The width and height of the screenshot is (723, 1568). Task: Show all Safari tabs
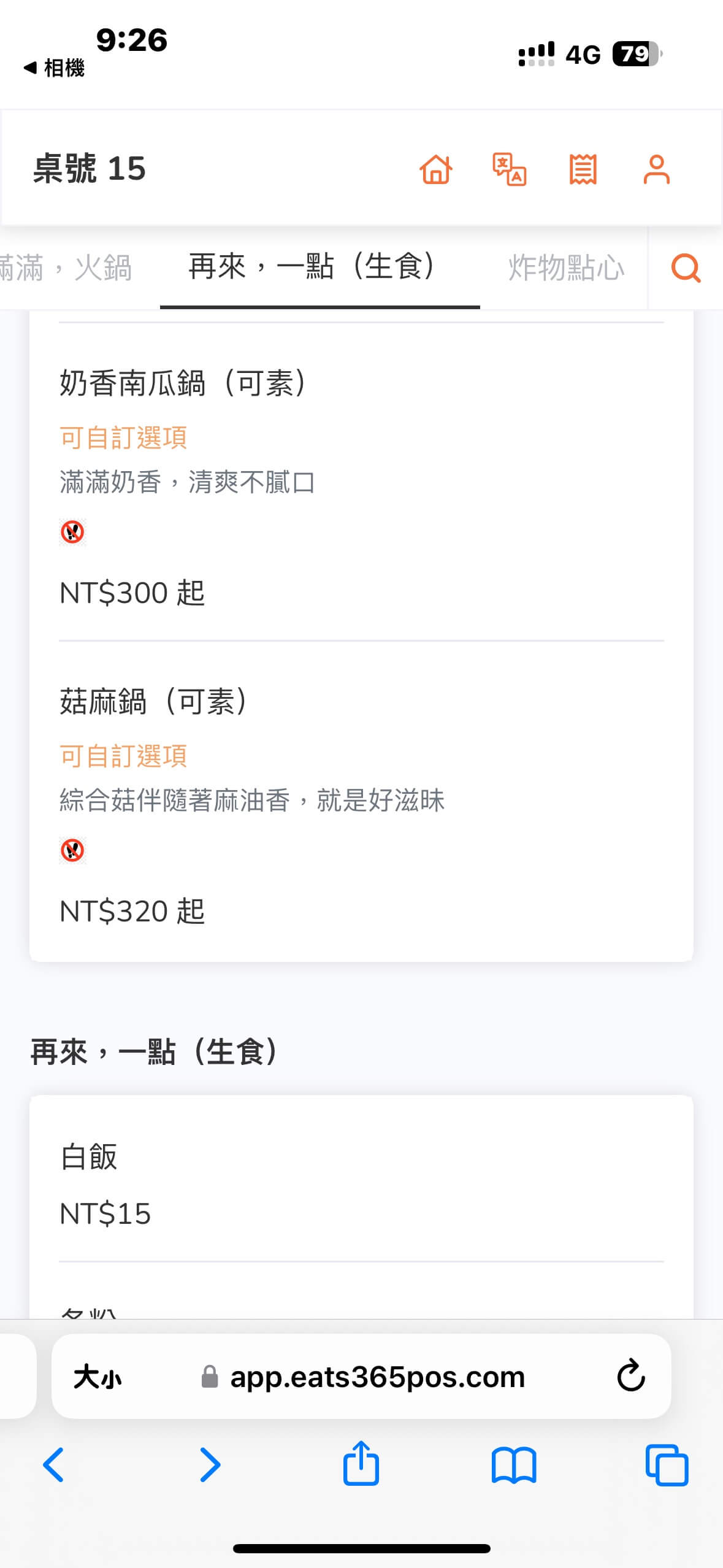(667, 1465)
